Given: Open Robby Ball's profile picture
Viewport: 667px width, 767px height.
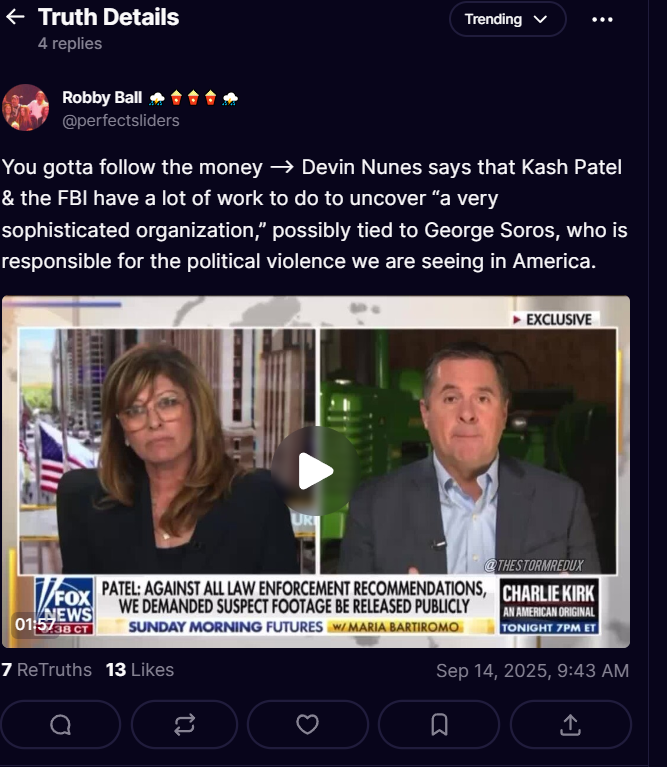Looking at the screenshot, I should tap(25, 108).
